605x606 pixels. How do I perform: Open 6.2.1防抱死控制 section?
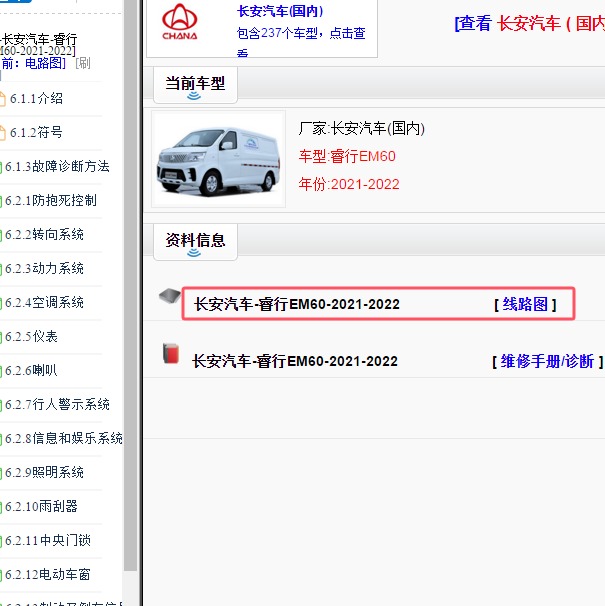click(x=51, y=201)
